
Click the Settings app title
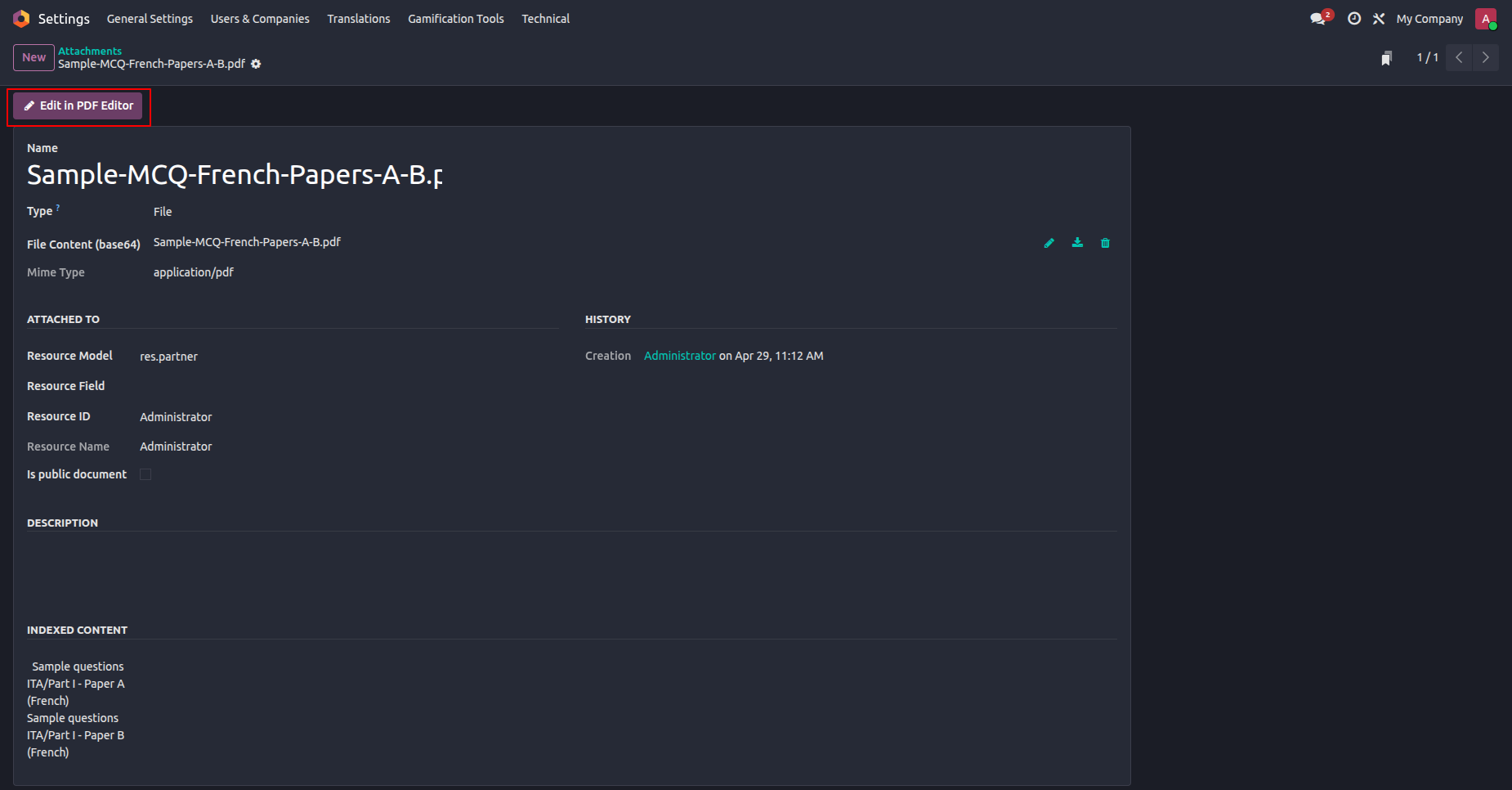pyautogui.click(x=64, y=19)
